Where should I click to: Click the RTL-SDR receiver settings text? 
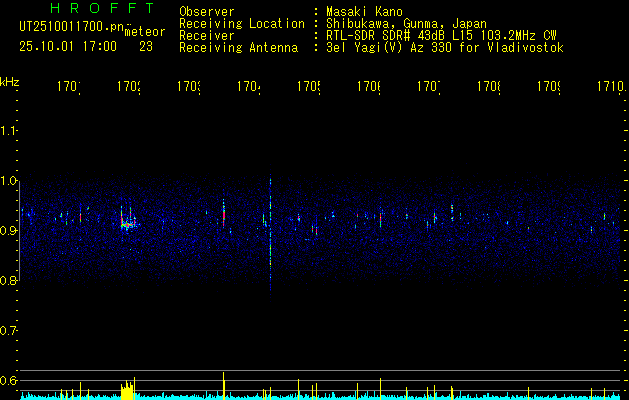[x=441, y=36]
